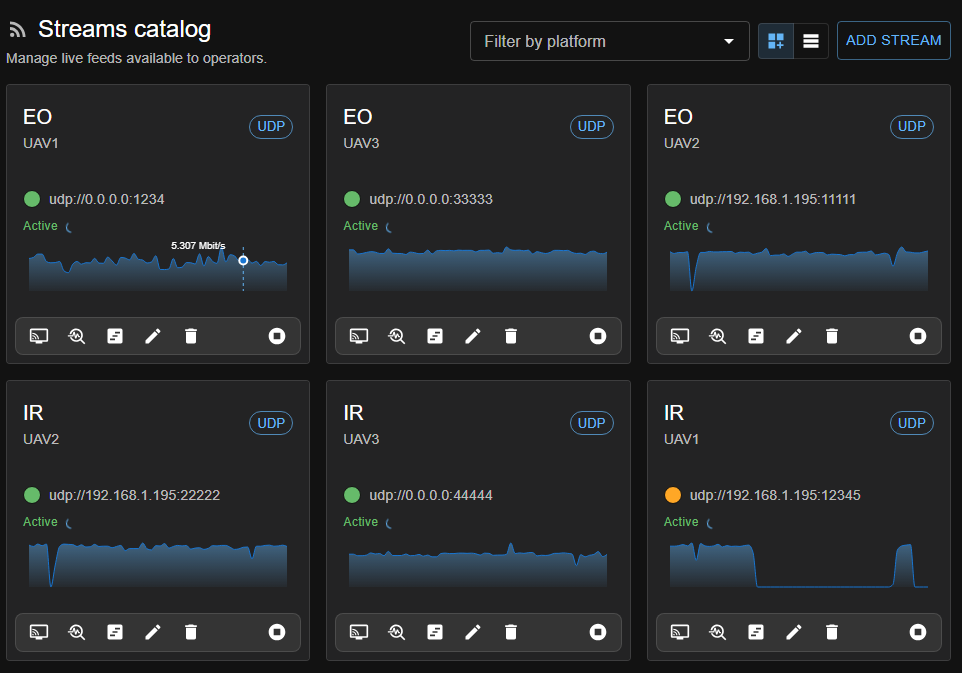Click the UDP badge on EO UAV1
Image resolution: width=962 pixels, height=673 pixels.
pos(270,127)
